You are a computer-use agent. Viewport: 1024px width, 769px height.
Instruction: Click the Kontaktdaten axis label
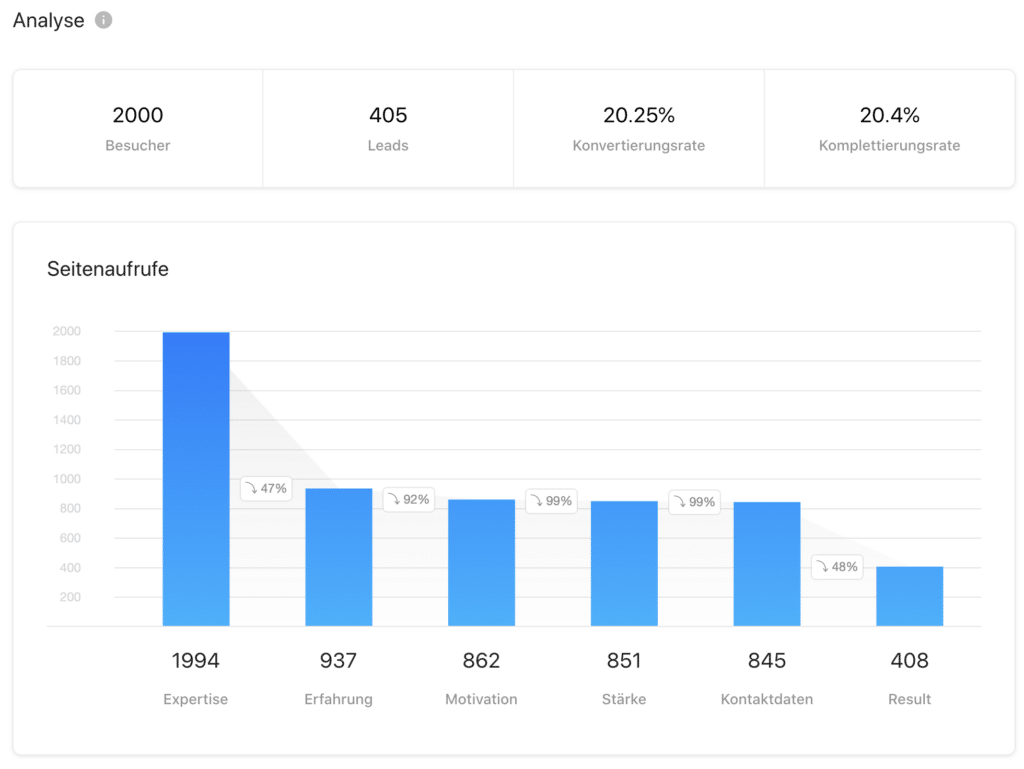767,699
